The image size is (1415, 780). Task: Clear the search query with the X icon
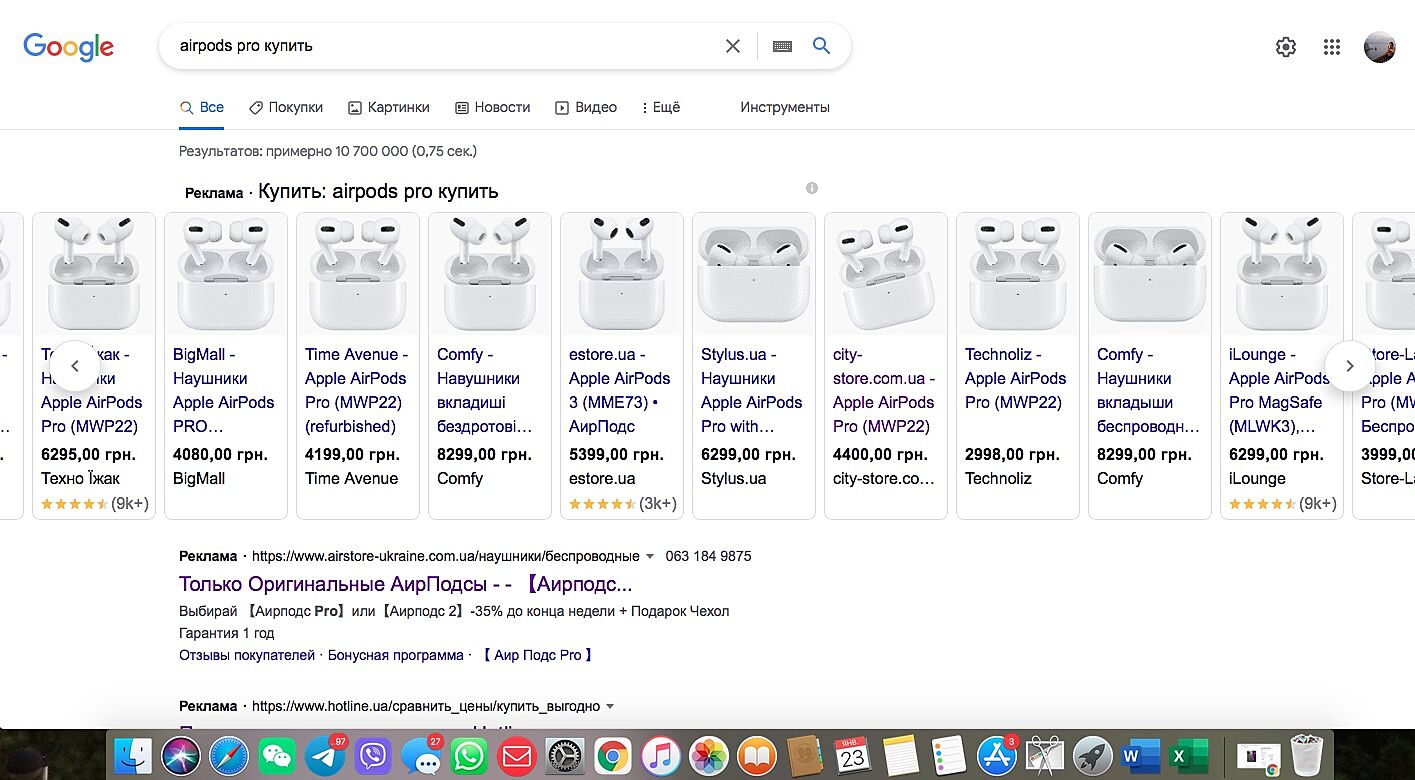733,46
